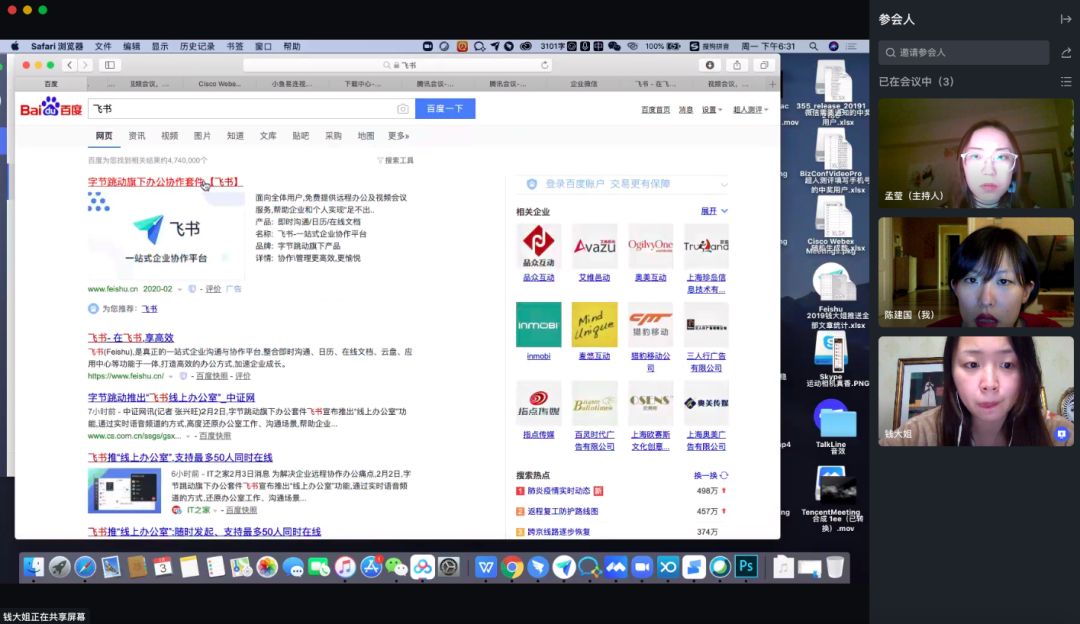Open Launchpad rocket in the Dock
The width and height of the screenshot is (1080, 624).
click(59, 567)
